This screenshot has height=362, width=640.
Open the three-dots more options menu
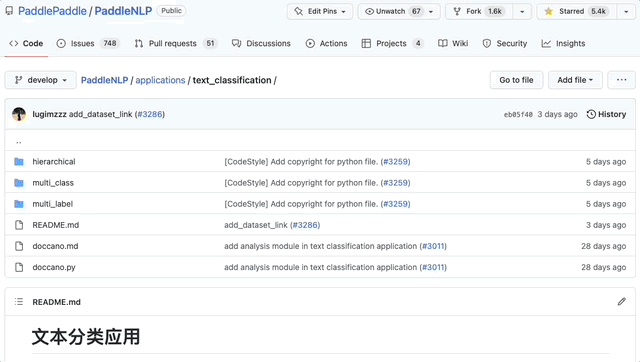click(621, 80)
